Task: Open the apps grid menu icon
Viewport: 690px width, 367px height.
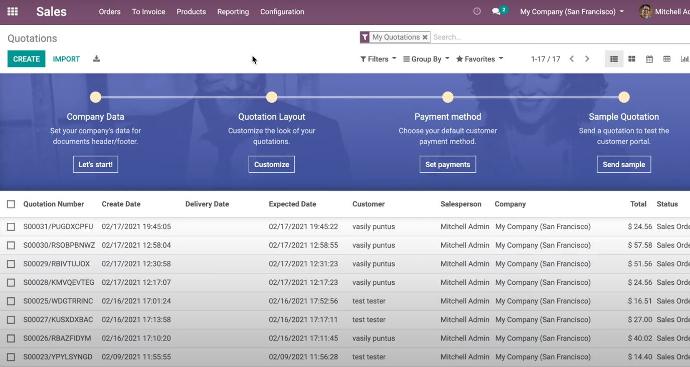Action: click(12, 11)
